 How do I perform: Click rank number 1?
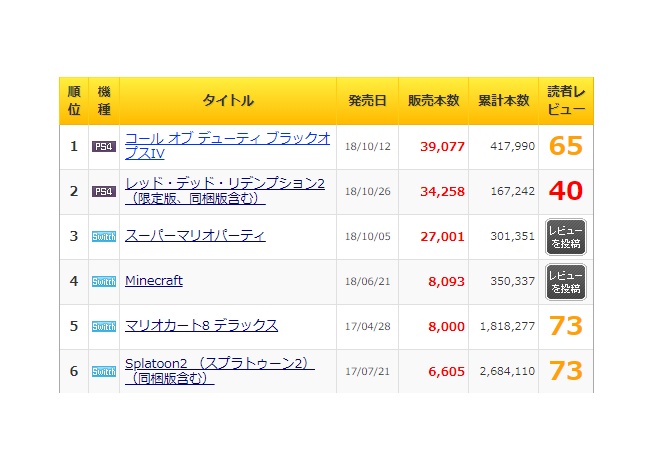[x=74, y=146]
